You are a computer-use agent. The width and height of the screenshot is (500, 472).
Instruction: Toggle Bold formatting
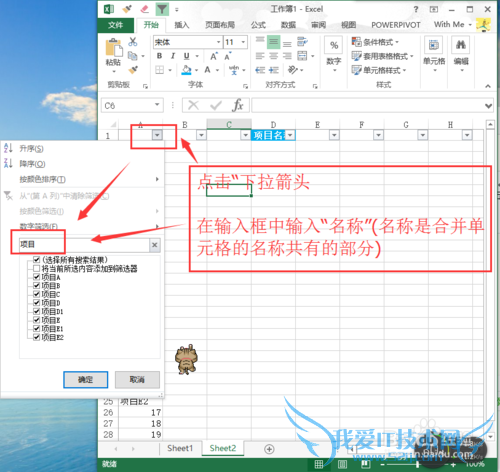[x=159, y=56]
